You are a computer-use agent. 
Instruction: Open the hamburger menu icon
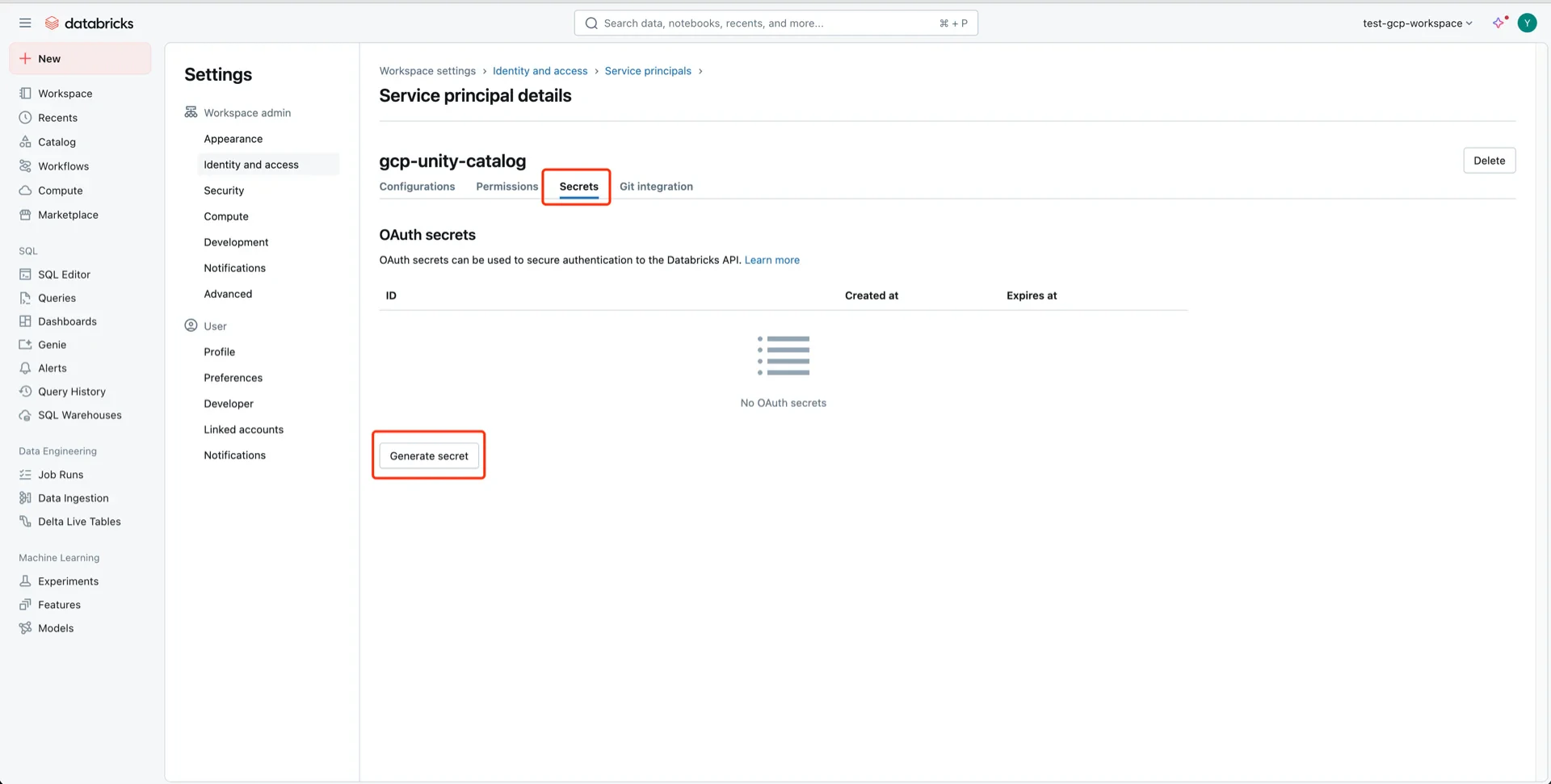(25, 23)
